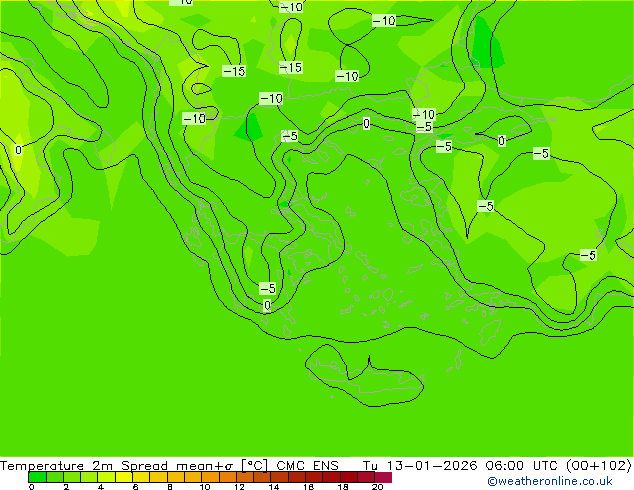Screen dimensions: 634x490
Task: Click the 0 contour label just beneath a -5 label
Action: click(267, 305)
